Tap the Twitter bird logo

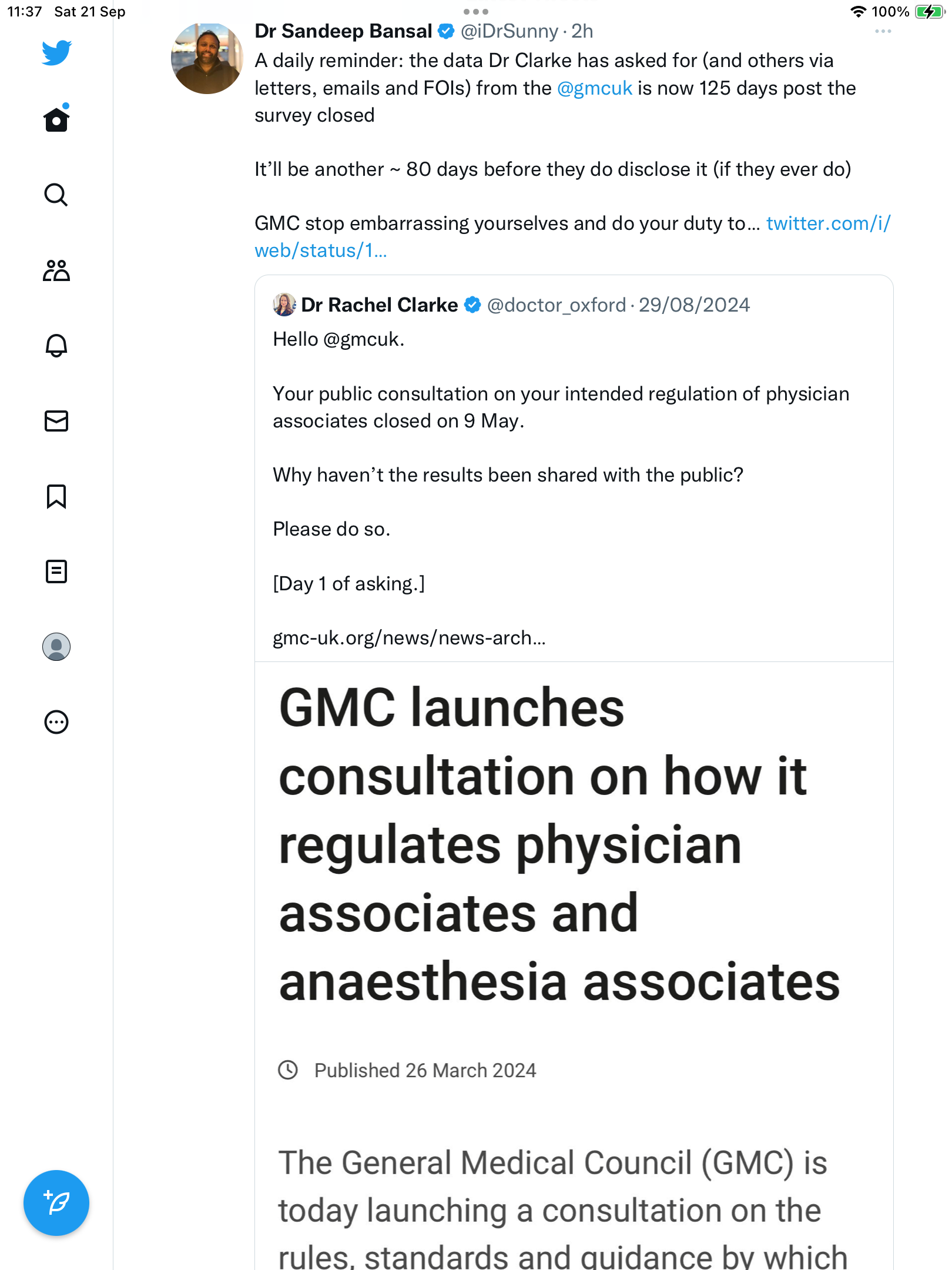click(56, 53)
